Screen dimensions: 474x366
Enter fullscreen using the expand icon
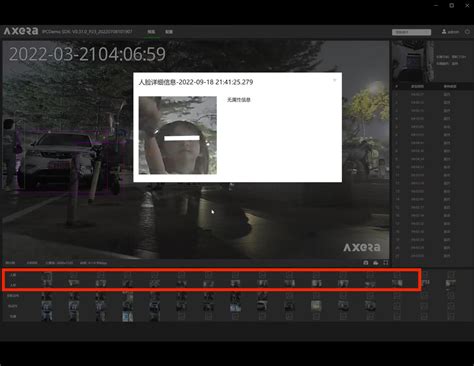click(x=386, y=263)
